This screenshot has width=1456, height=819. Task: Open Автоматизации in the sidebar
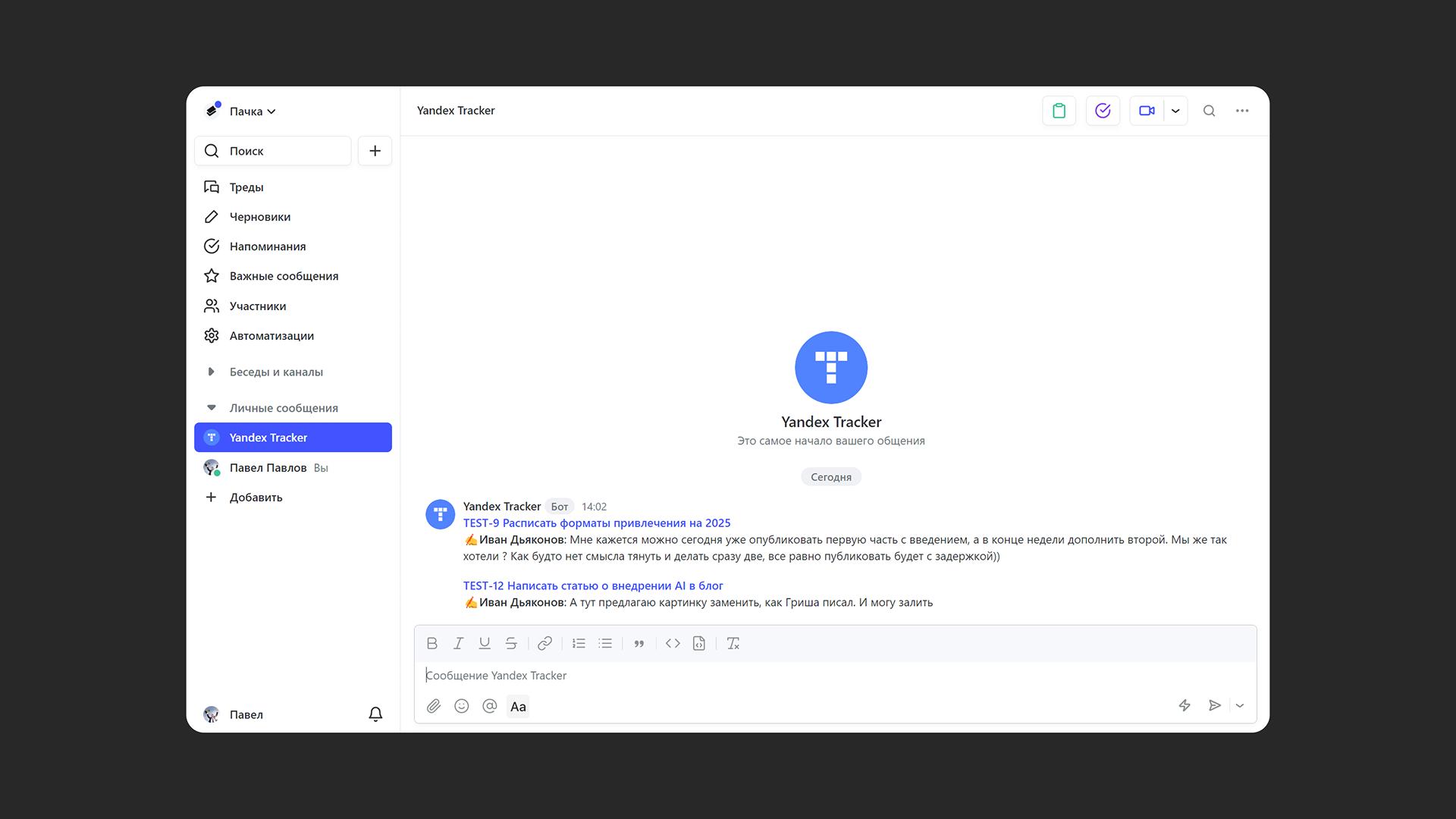271,336
